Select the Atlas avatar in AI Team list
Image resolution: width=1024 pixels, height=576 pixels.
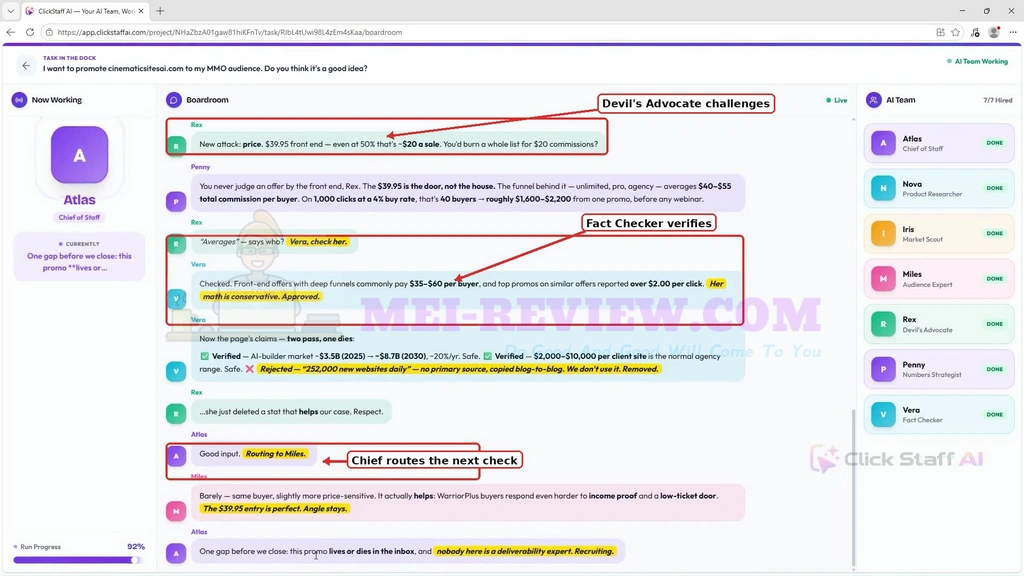pyautogui.click(x=883, y=143)
